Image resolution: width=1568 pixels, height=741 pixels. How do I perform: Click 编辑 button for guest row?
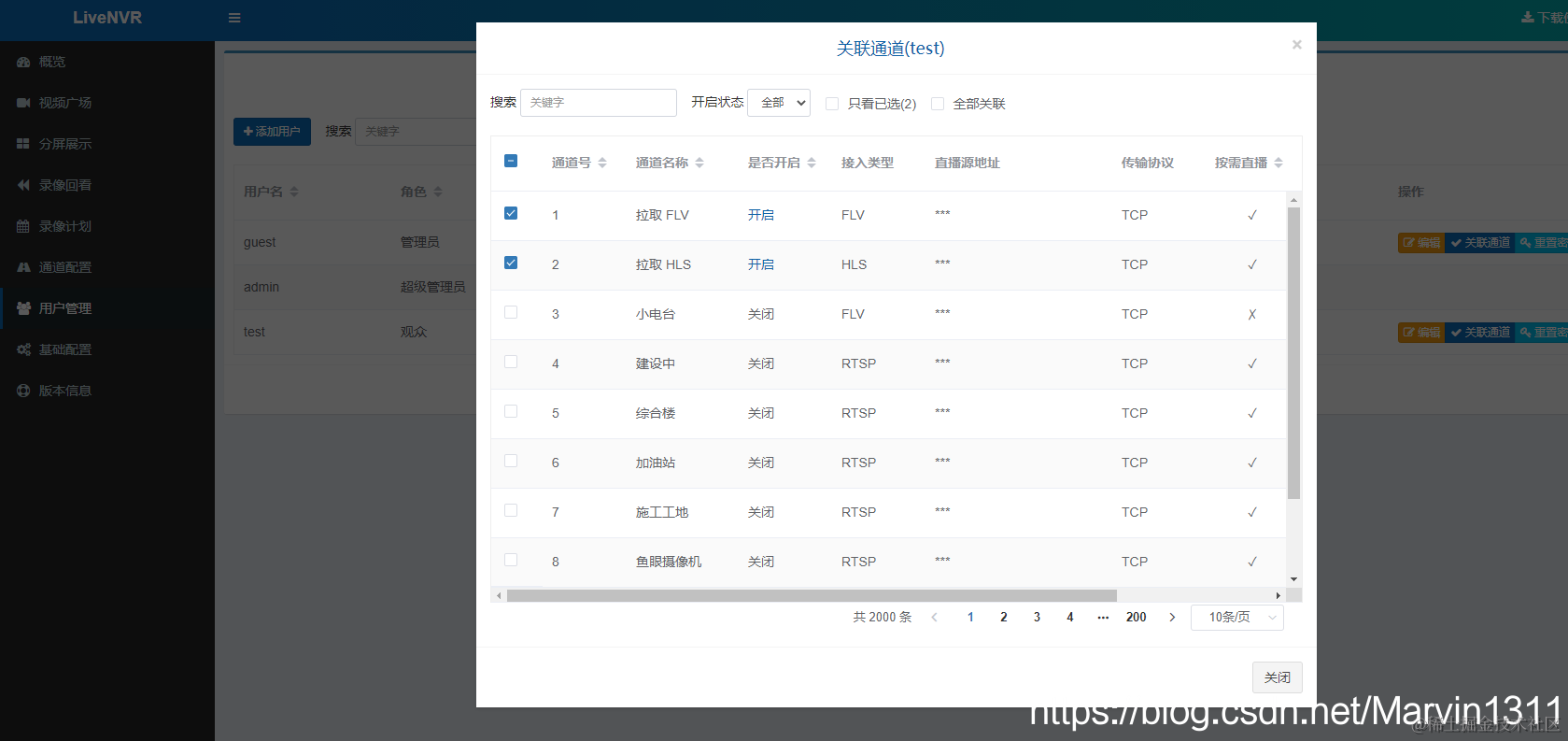pyautogui.click(x=1421, y=243)
